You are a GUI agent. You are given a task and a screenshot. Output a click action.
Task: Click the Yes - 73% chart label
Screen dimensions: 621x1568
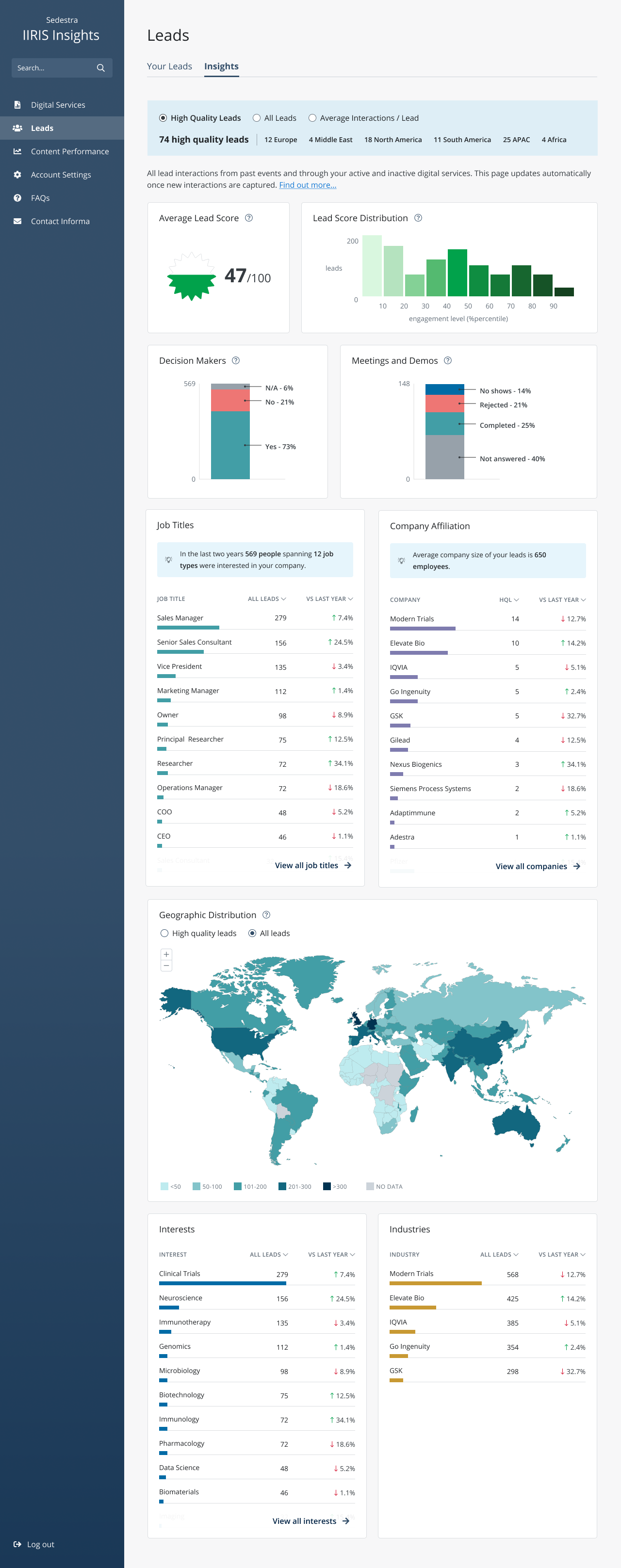281,447
